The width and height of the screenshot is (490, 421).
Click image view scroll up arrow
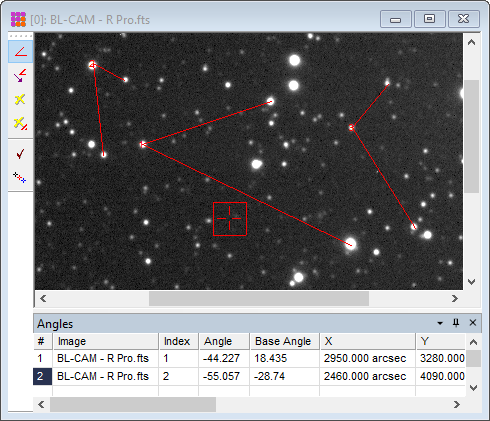471,42
